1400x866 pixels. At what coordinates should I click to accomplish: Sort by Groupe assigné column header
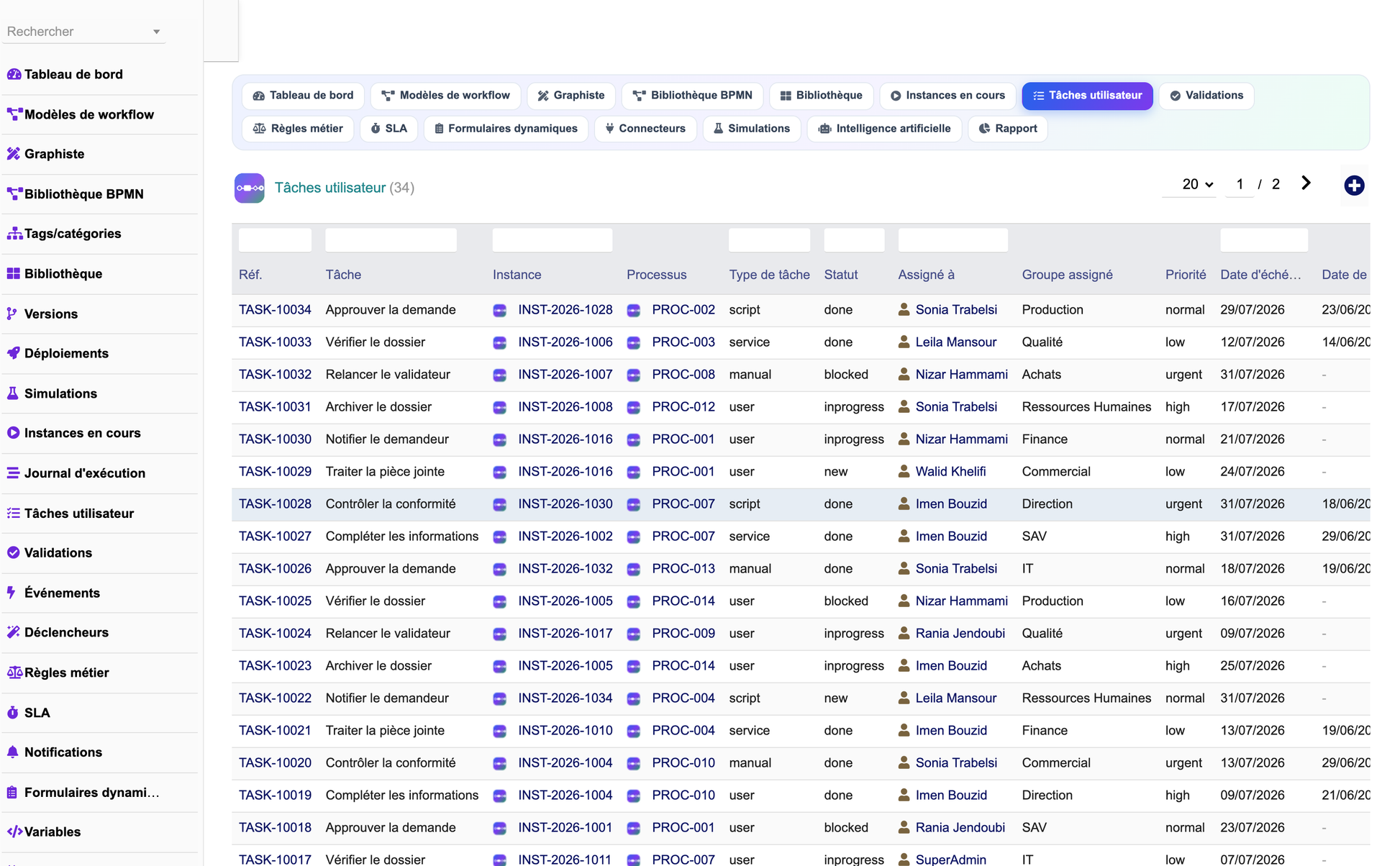tap(1067, 275)
